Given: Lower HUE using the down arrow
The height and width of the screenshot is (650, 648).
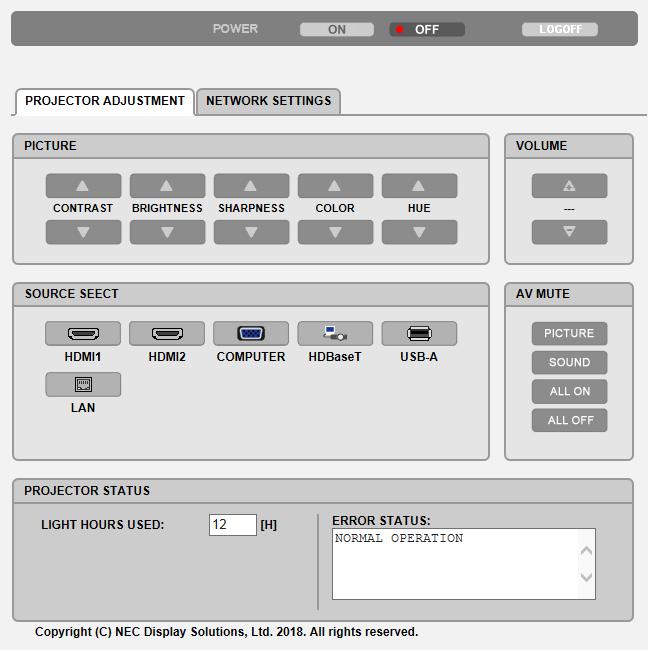Looking at the screenshot, I should click(419, 232).
